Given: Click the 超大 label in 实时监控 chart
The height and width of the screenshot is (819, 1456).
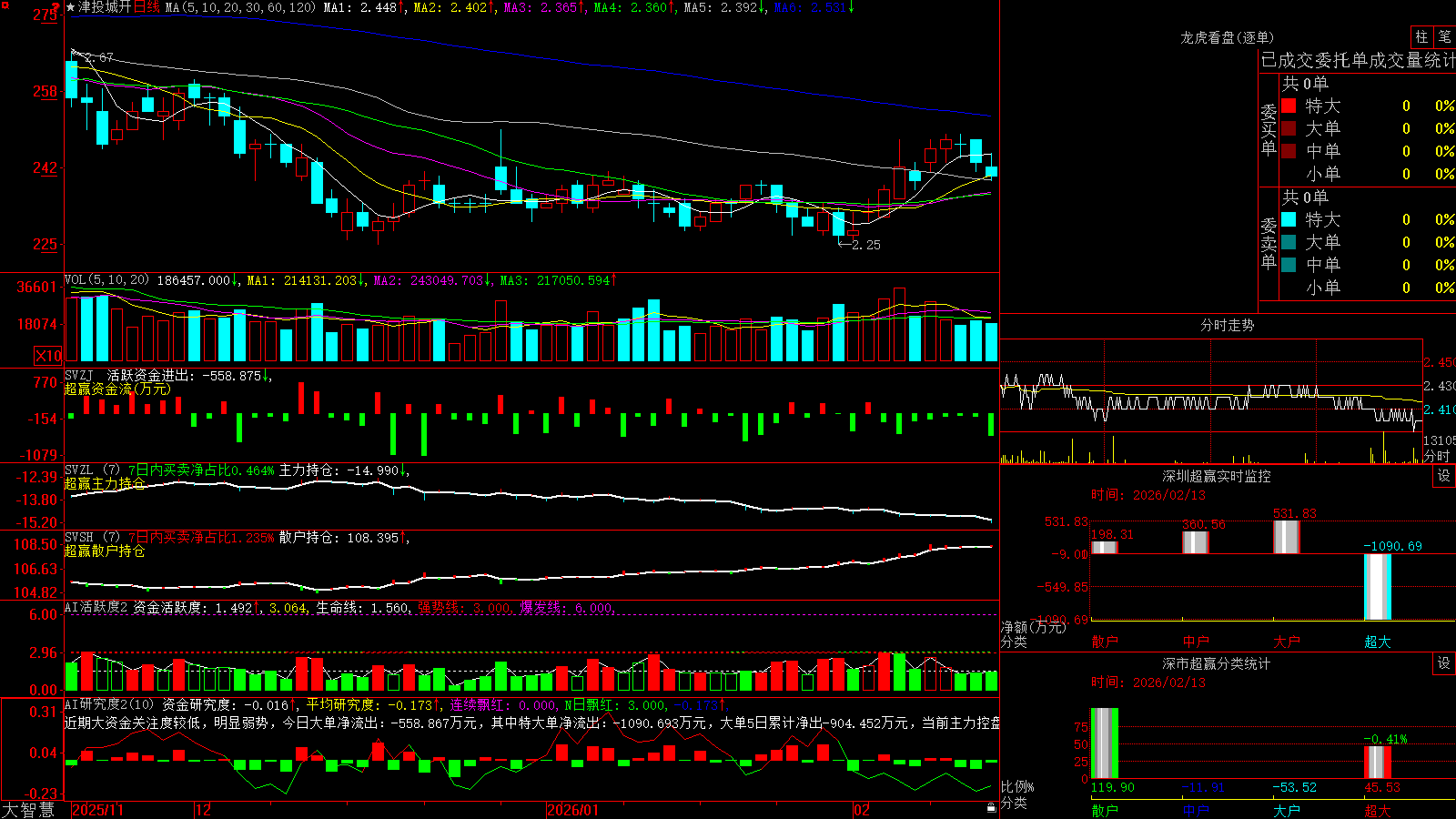Looking at the screenshot, I should pyautogui.click(x=1378, y=642).
